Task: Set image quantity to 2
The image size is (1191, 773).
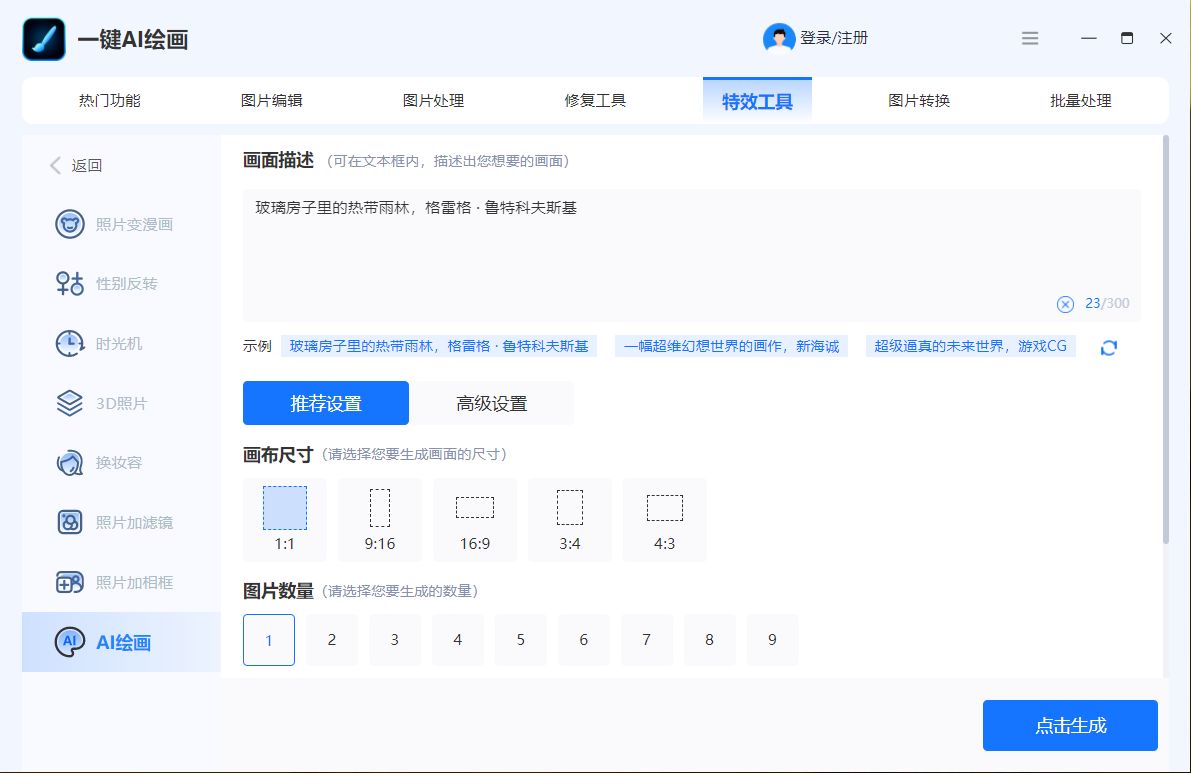Action: [332, 640]
